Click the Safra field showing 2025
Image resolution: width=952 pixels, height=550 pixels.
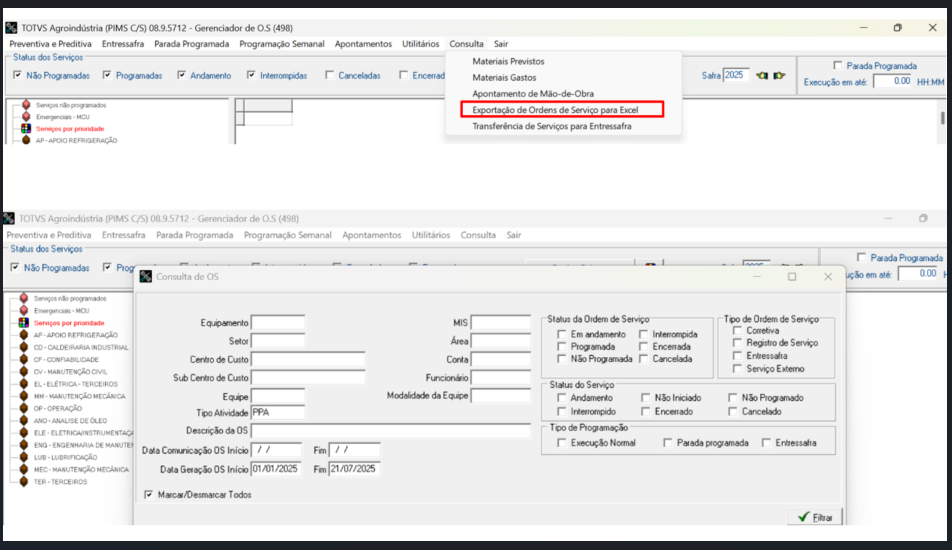(736, 75)
